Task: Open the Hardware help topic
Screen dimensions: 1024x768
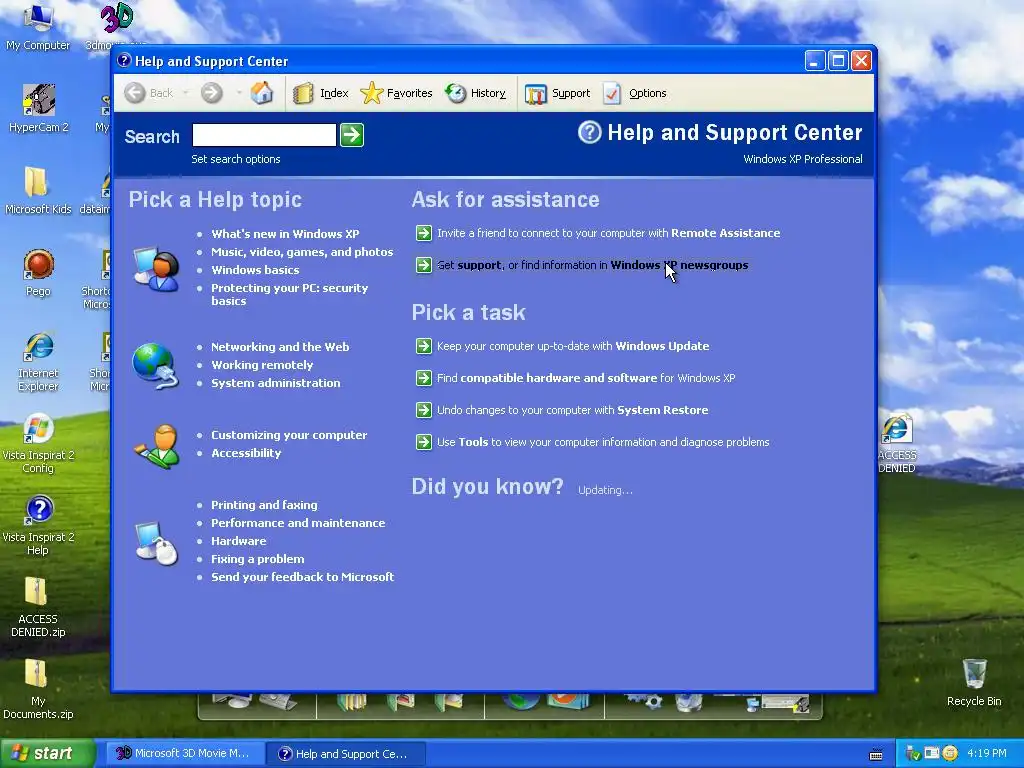Action: tap(238, 541)
